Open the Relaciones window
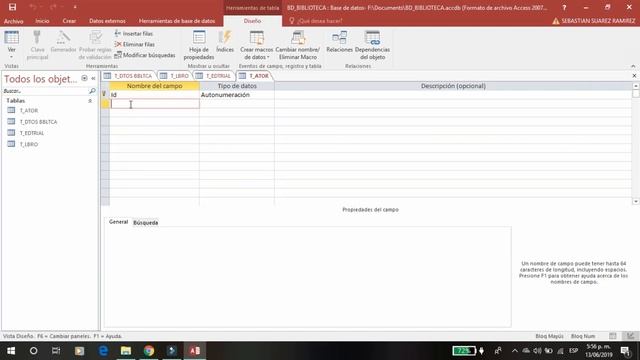This screenshot has width=640, height=360. [x=339, y=42]
